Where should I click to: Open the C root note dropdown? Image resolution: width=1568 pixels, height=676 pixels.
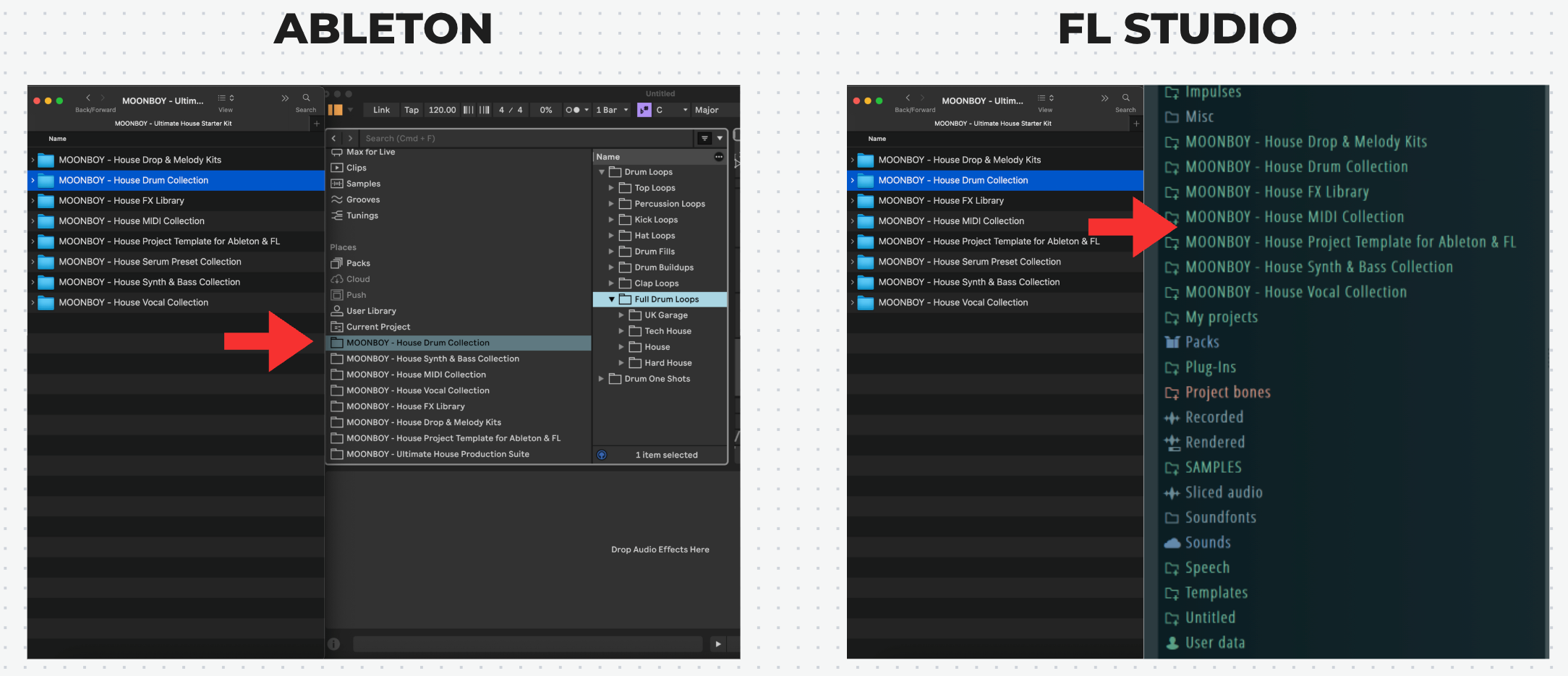[x=672, y=110]
